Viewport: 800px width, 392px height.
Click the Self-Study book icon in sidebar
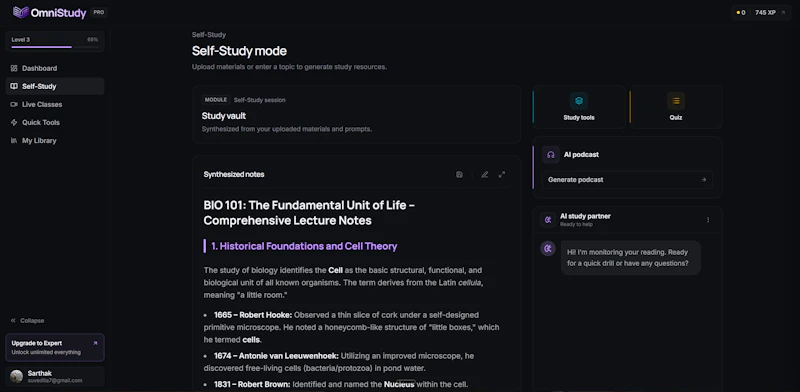(14, 86)
